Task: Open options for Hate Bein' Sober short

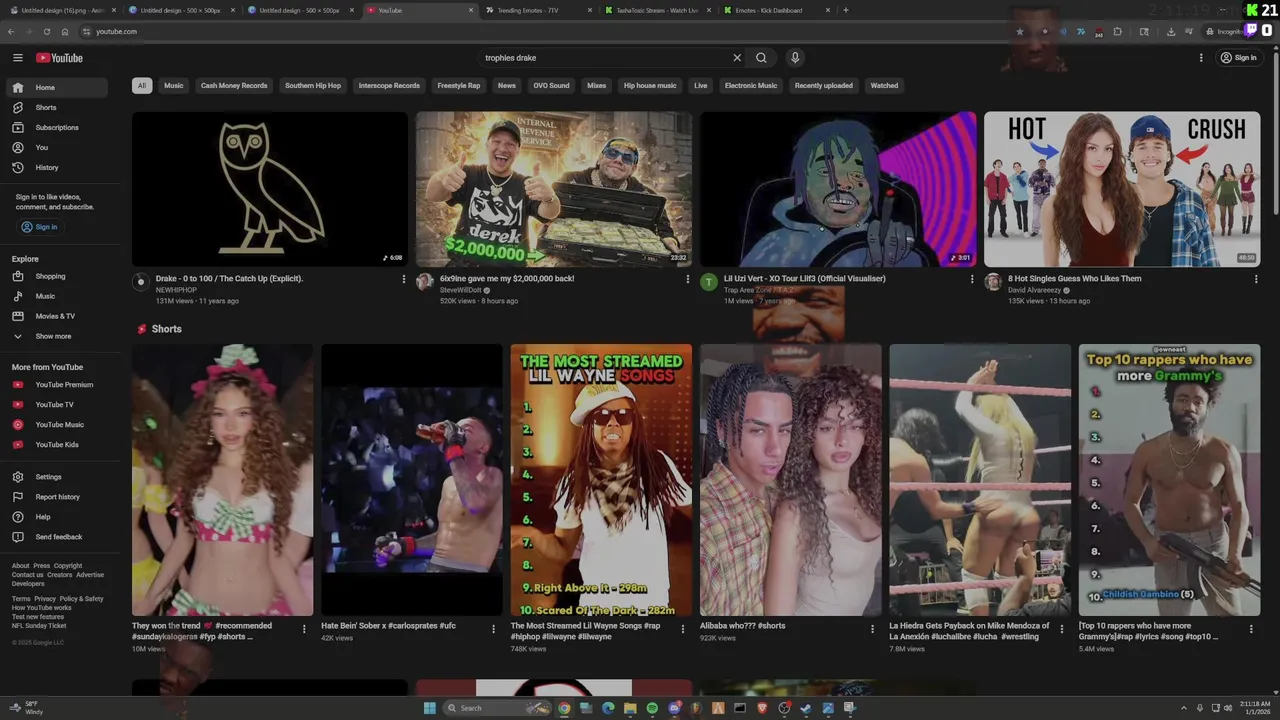Action: (x=493, y=629)
